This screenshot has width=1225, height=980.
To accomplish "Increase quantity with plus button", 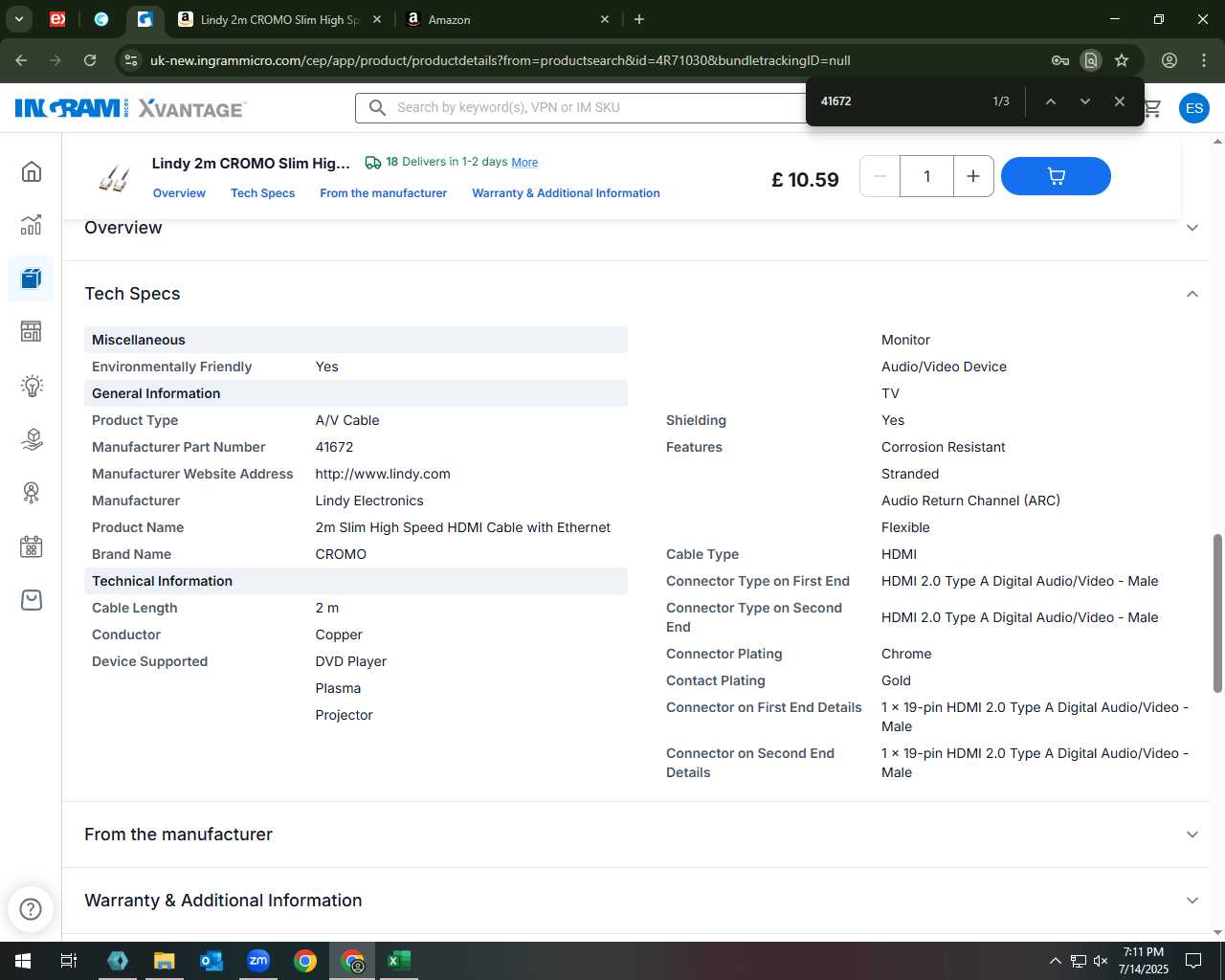I will click(x=973, y=176).
